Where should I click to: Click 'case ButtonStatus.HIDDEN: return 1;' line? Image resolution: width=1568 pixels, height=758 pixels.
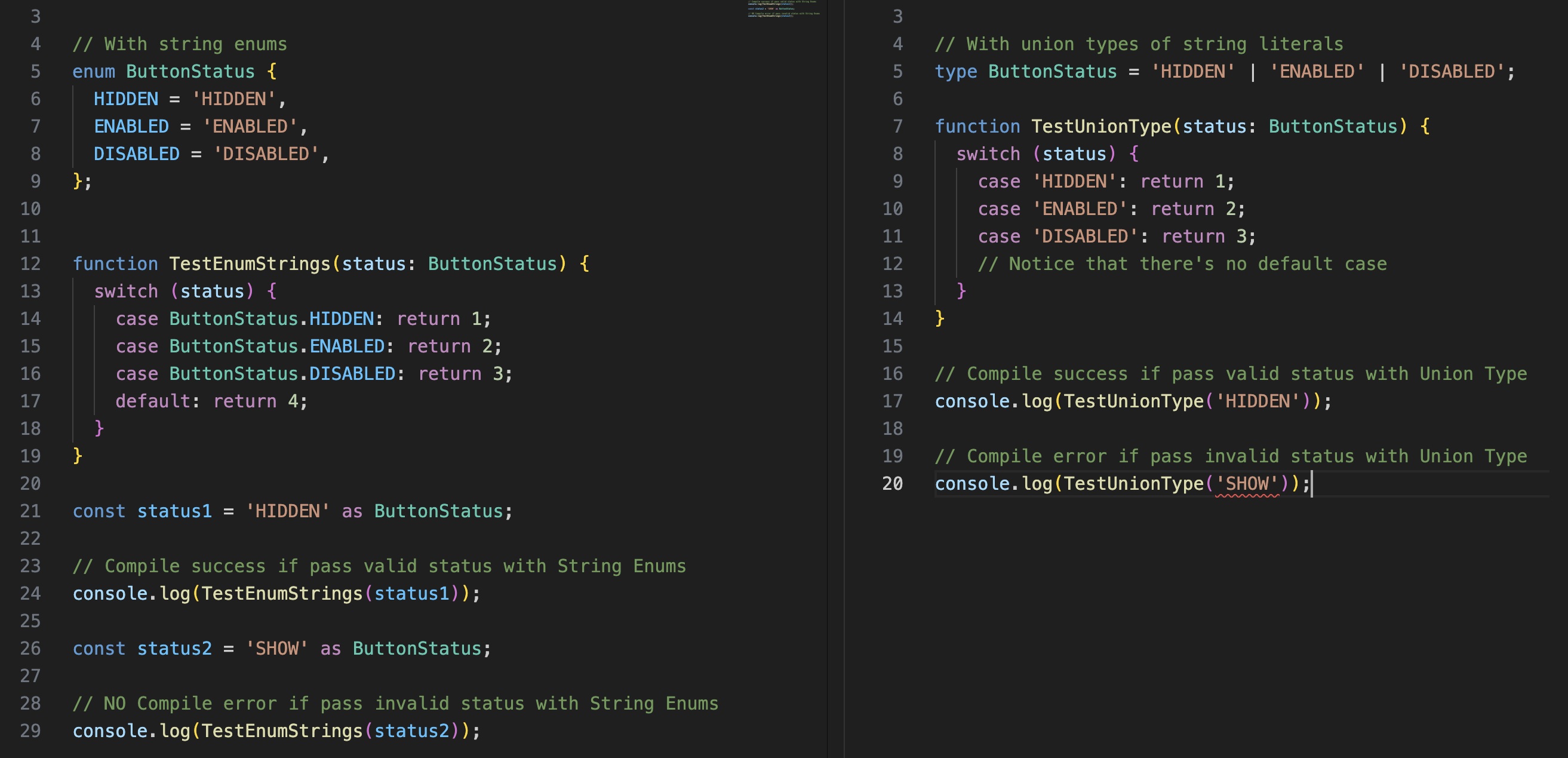[303, 318]
